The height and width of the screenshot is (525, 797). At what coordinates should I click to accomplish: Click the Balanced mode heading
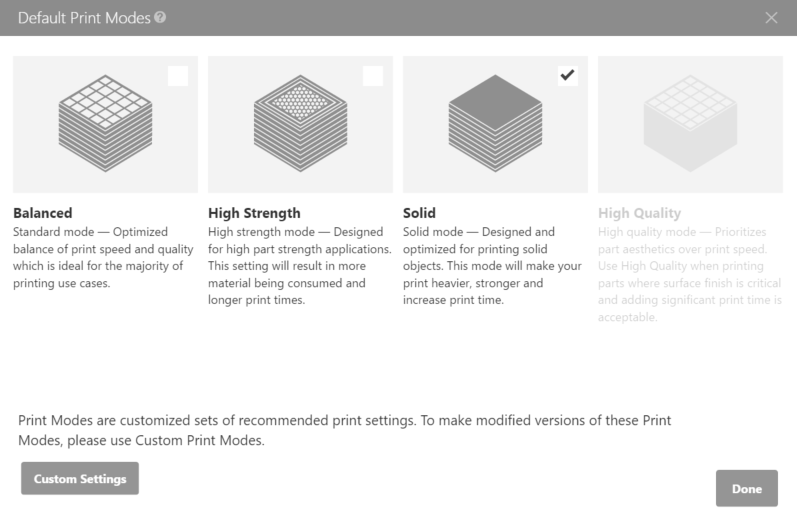tap(43, 213)
